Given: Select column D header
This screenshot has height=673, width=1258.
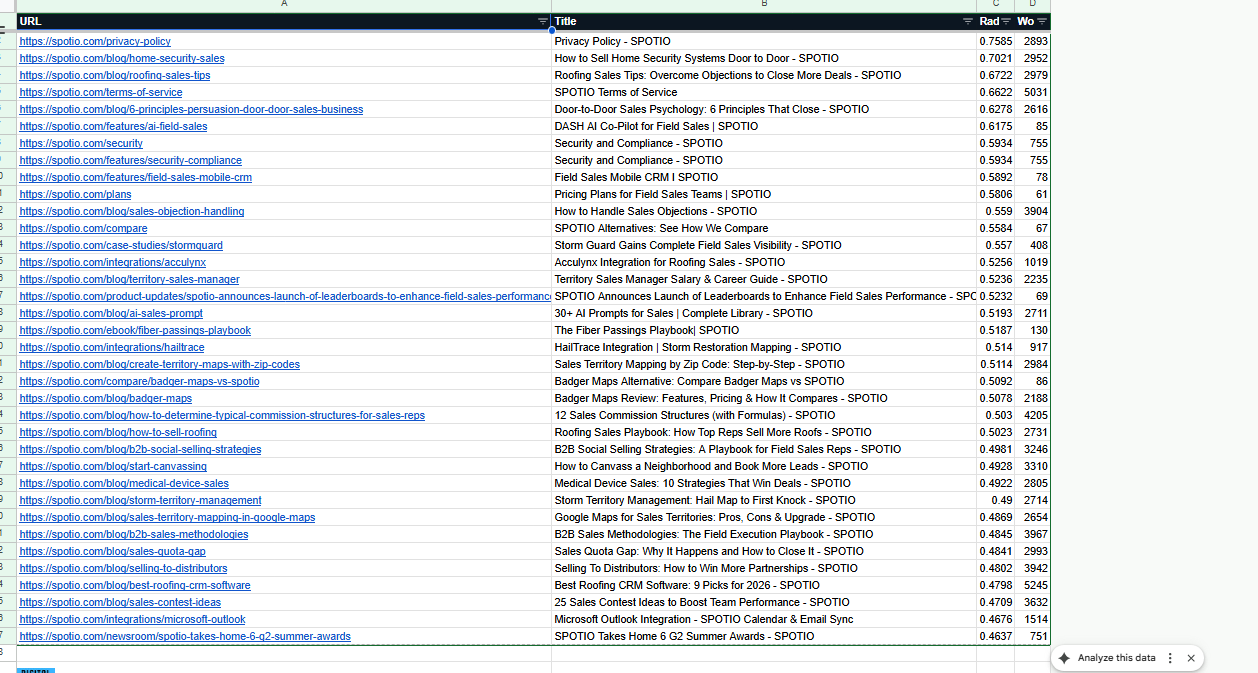Looking at the screenshot, I should point(1032,5).
